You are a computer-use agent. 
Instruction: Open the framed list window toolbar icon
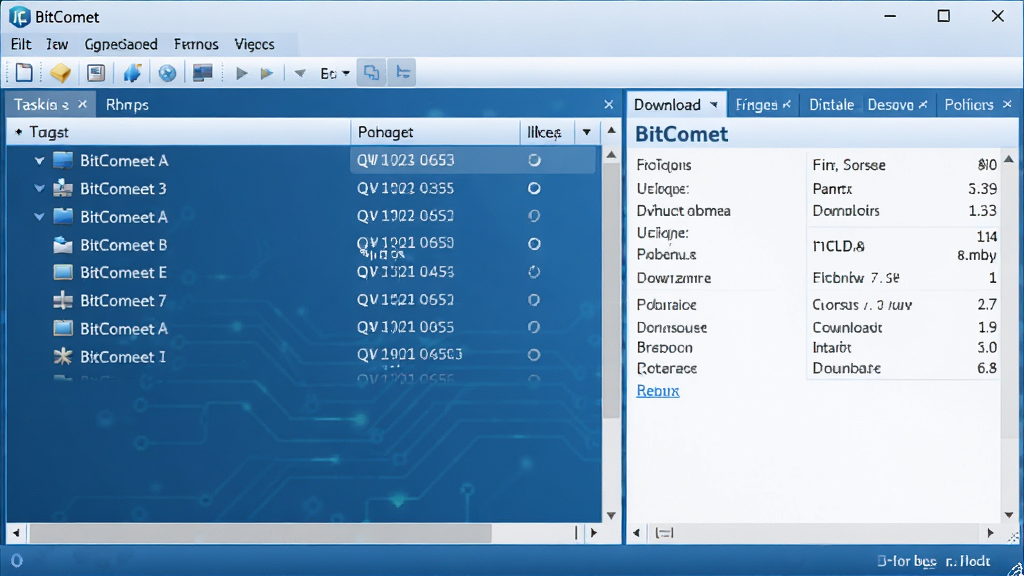(96, 72)
